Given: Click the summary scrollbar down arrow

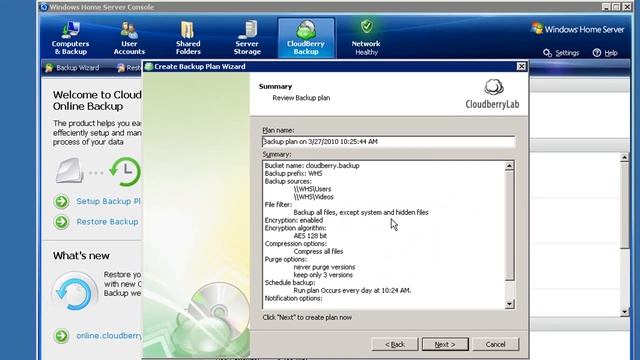Looking at the screenshot, I should coord(509,304).
